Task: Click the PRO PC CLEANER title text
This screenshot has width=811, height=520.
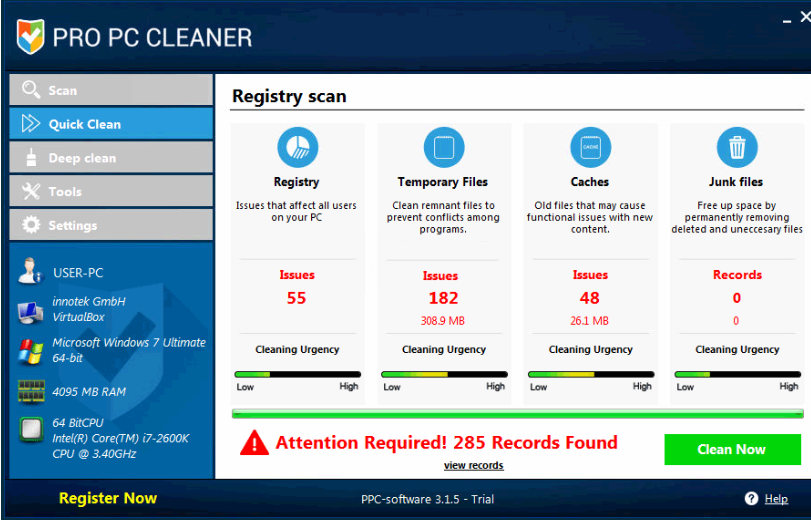Action: pos(153,38)
